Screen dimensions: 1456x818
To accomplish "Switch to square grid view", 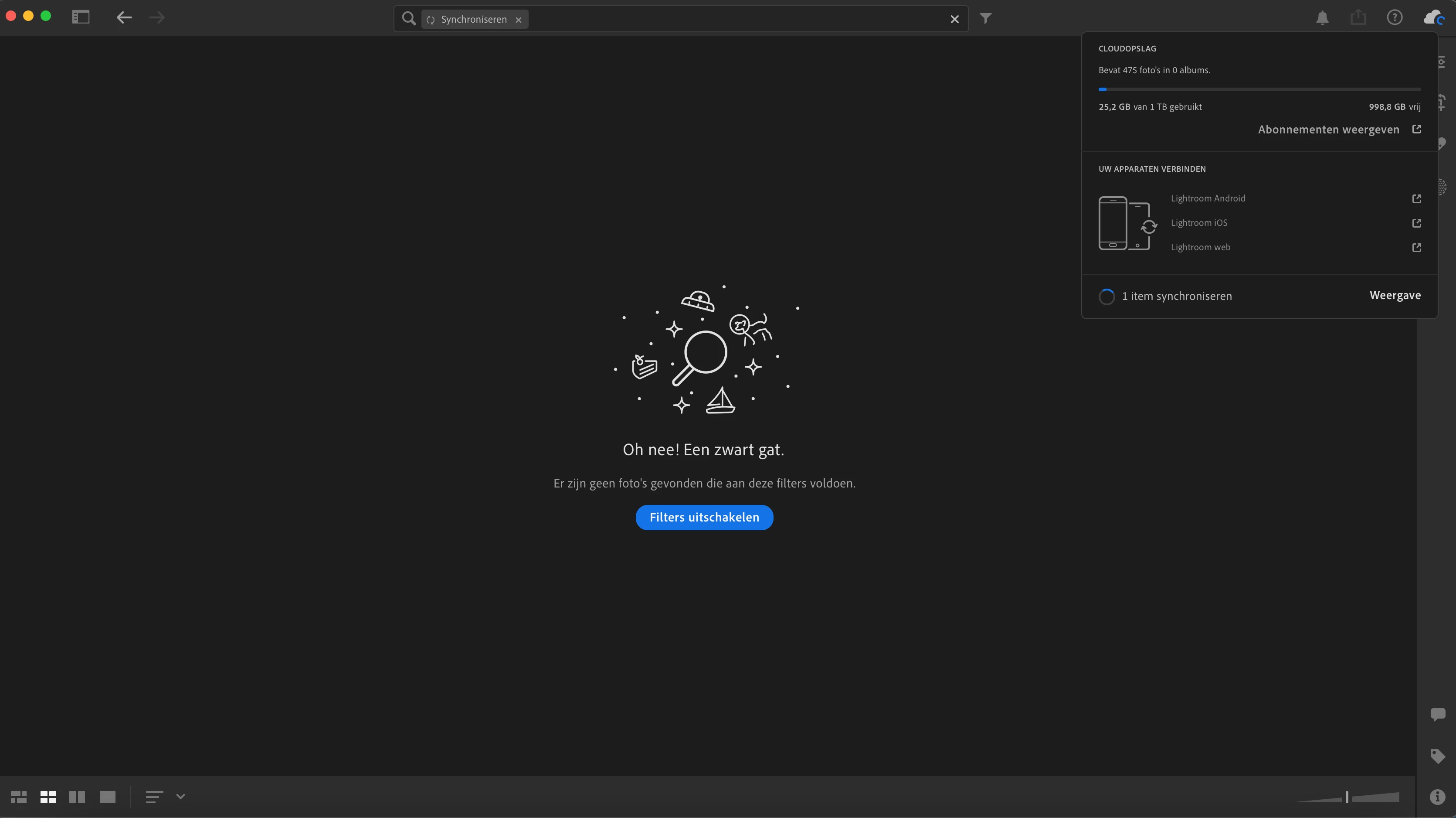I will pyautogui.click(x=48, y=797).
